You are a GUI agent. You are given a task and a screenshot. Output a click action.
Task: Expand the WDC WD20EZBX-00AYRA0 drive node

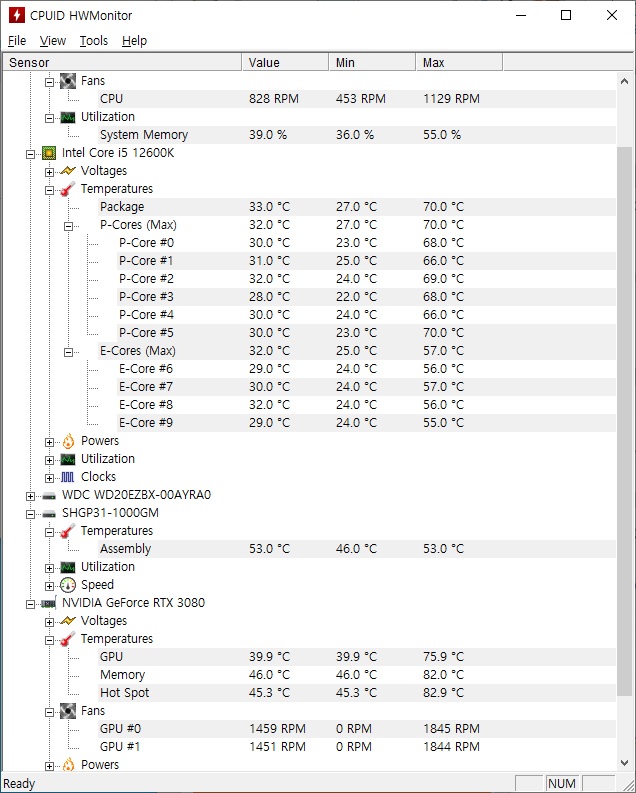click(x=30, y=496)
